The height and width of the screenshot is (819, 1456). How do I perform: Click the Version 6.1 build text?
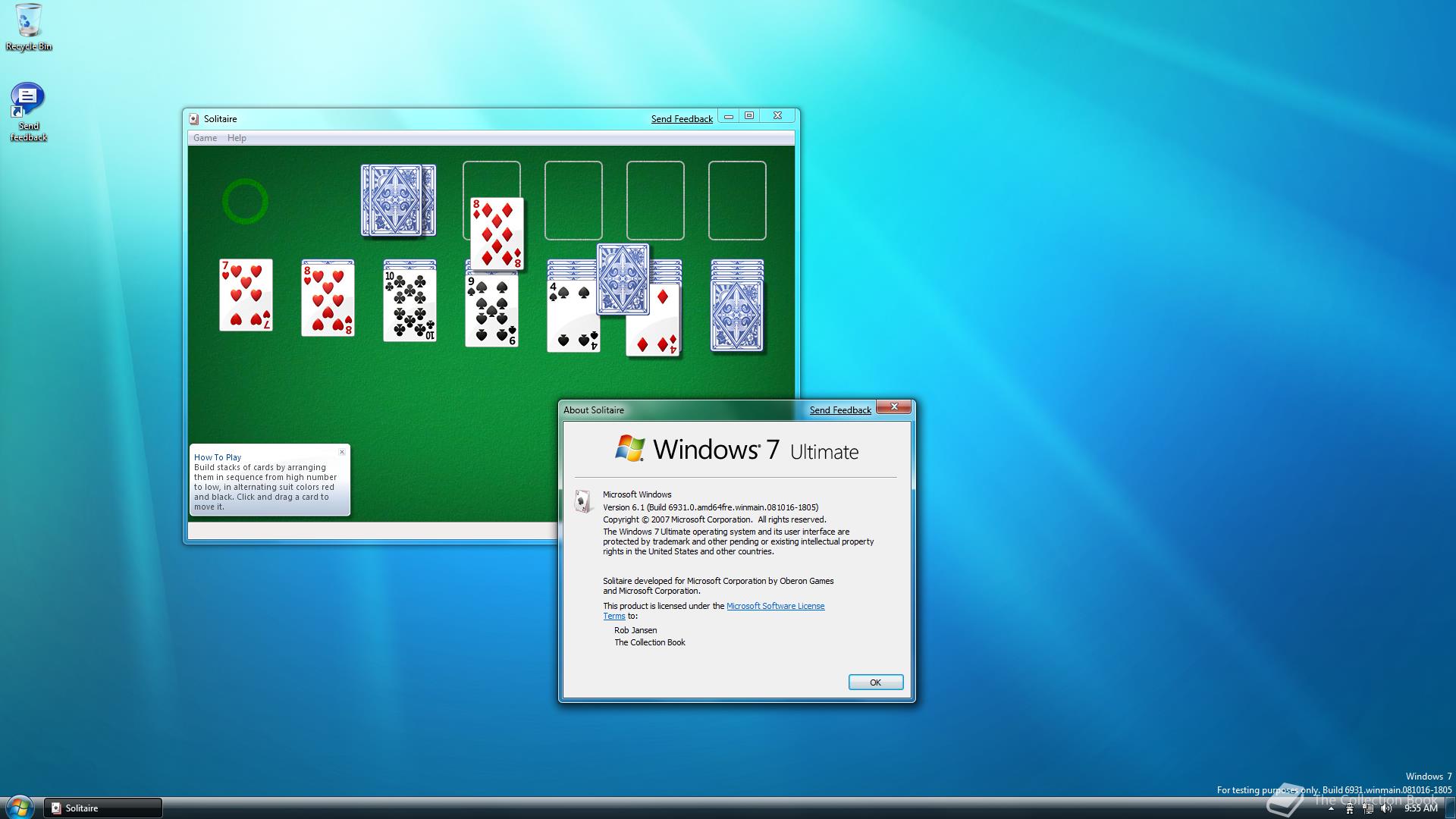[x=711, y=507]
